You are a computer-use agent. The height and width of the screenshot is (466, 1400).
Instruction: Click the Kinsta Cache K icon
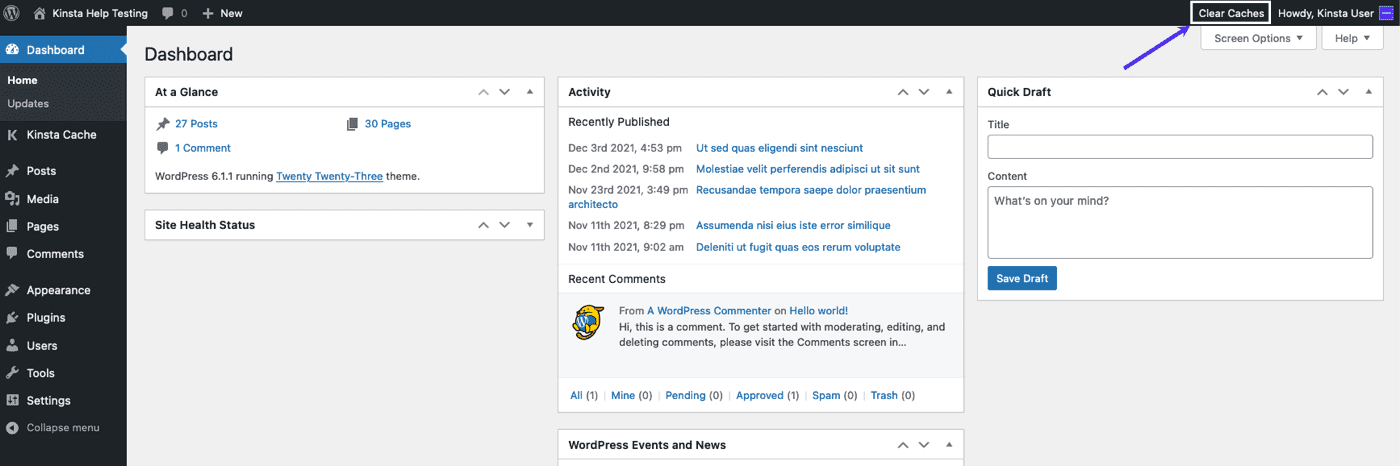[x=12, y=135]
